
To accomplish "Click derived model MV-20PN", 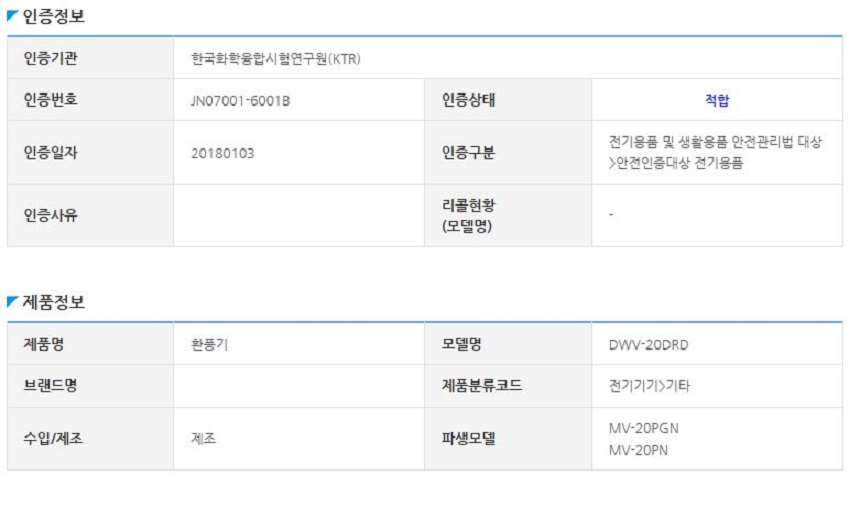I will coord(638,450).
